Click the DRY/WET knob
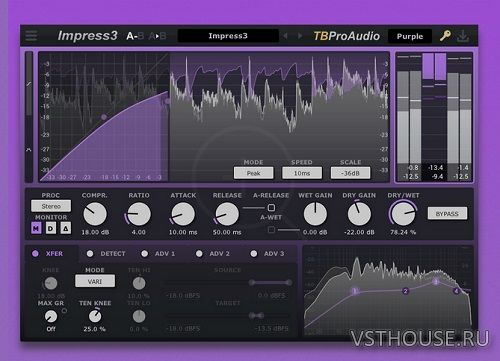This screenshot has height=361, width=500. coord(403,214)
